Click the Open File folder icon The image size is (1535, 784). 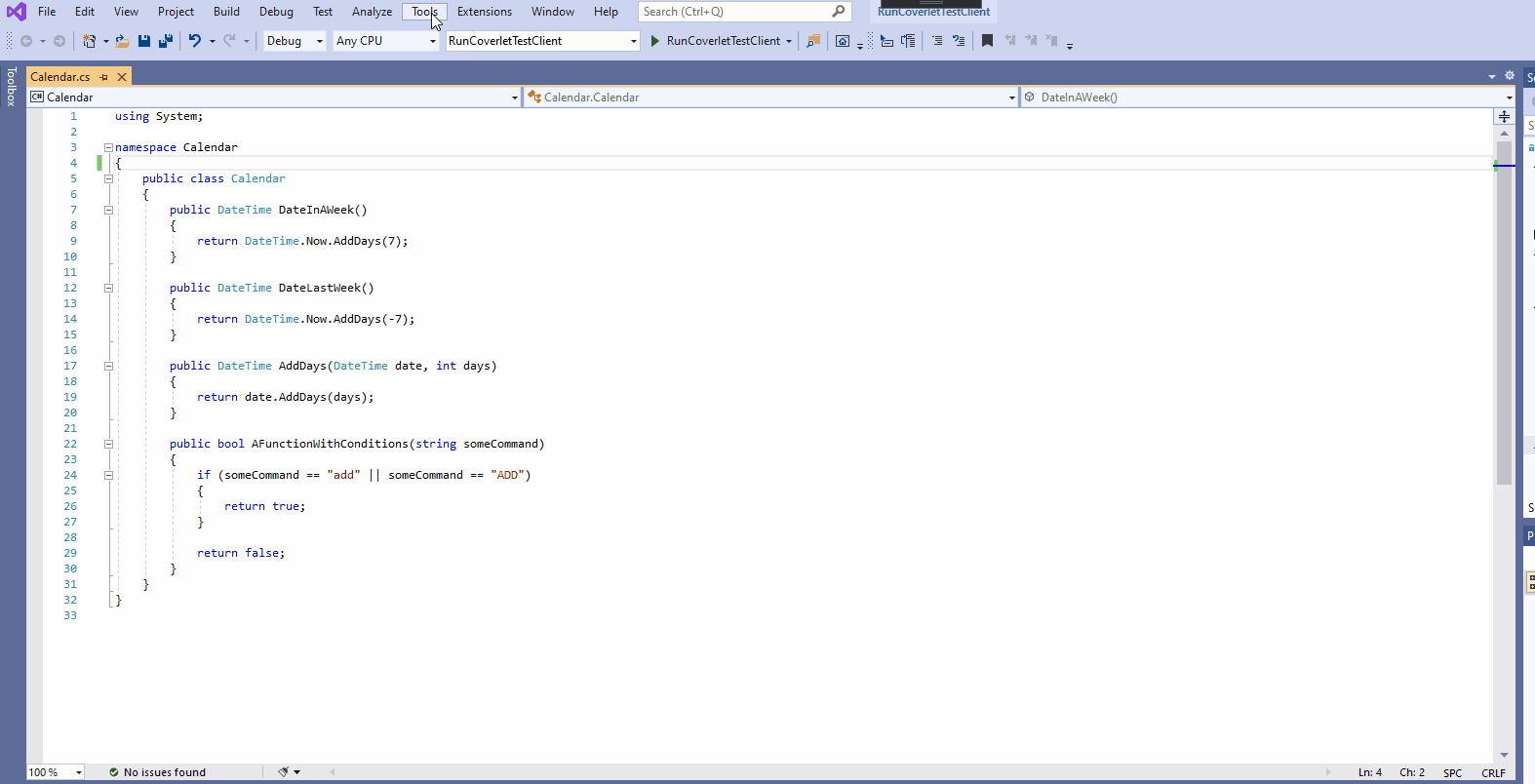point(122,41)
